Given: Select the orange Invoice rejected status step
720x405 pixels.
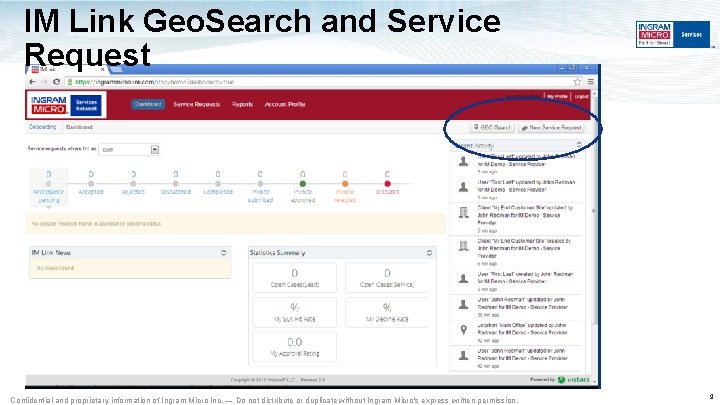Looking at the screenshot, I should [345, 187].
